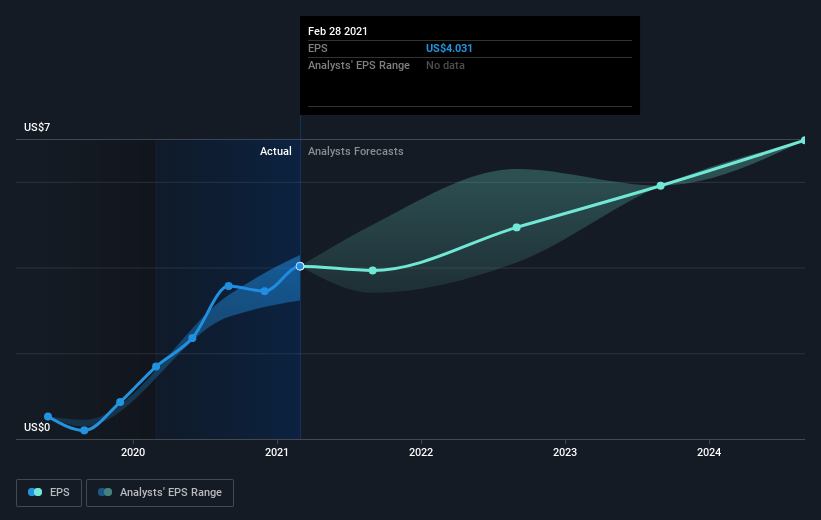This screenshot has height=520, width=821.
Task: Click the Actual label on chart
Action: click(x=275, y=151)
